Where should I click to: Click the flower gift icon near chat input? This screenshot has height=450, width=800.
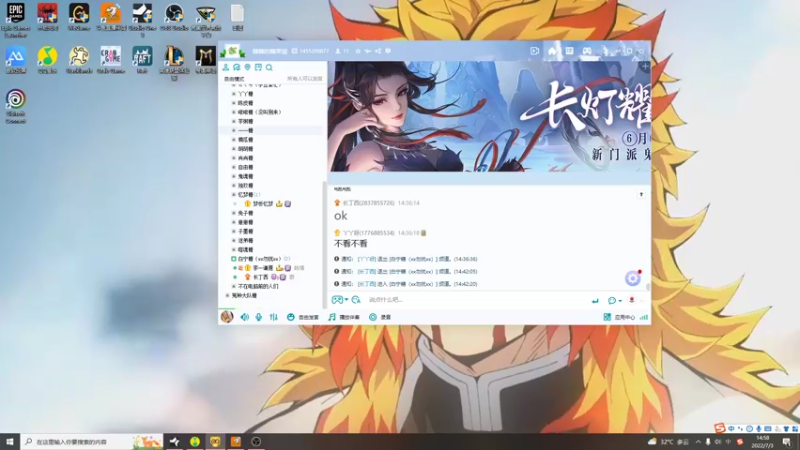632,300
